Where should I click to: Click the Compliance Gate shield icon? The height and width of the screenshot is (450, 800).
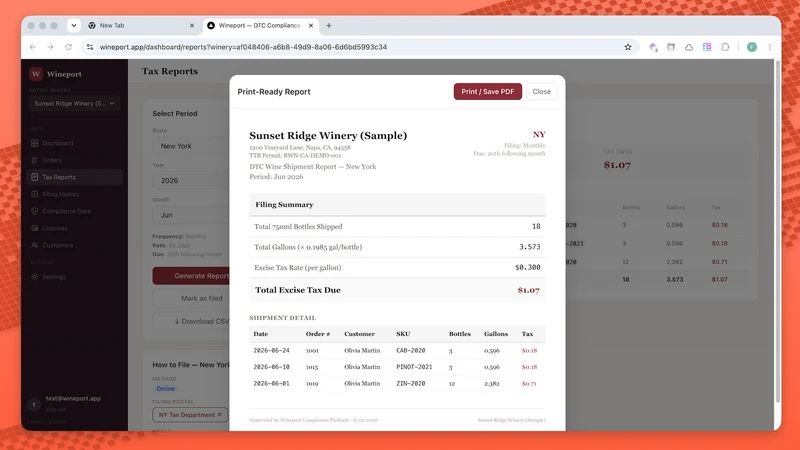click(35, 211)
